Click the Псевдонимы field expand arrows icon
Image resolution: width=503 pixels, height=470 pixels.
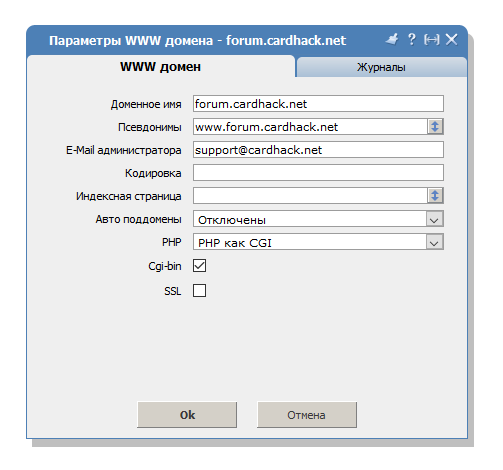[x=435, y=127]
